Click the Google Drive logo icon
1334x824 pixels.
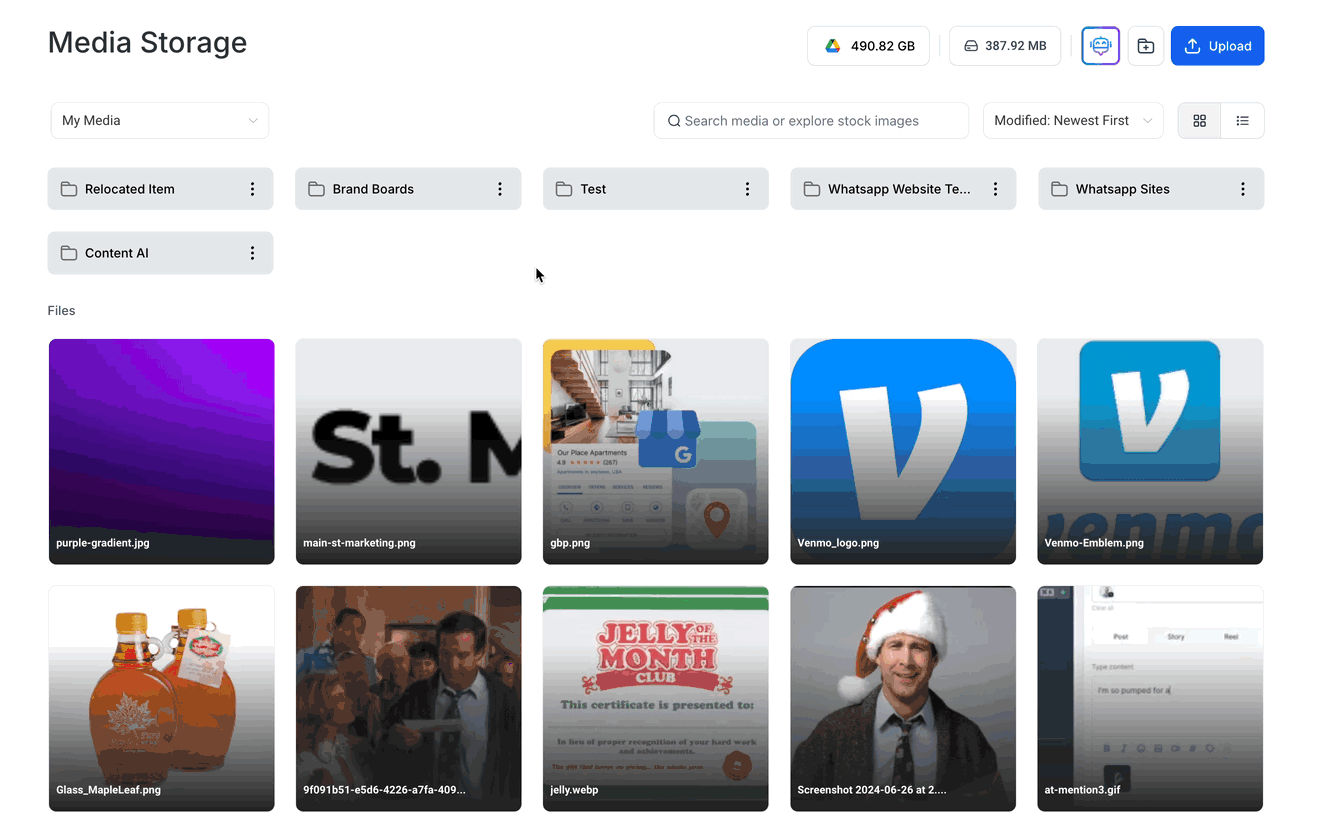[x=832, y=46]
